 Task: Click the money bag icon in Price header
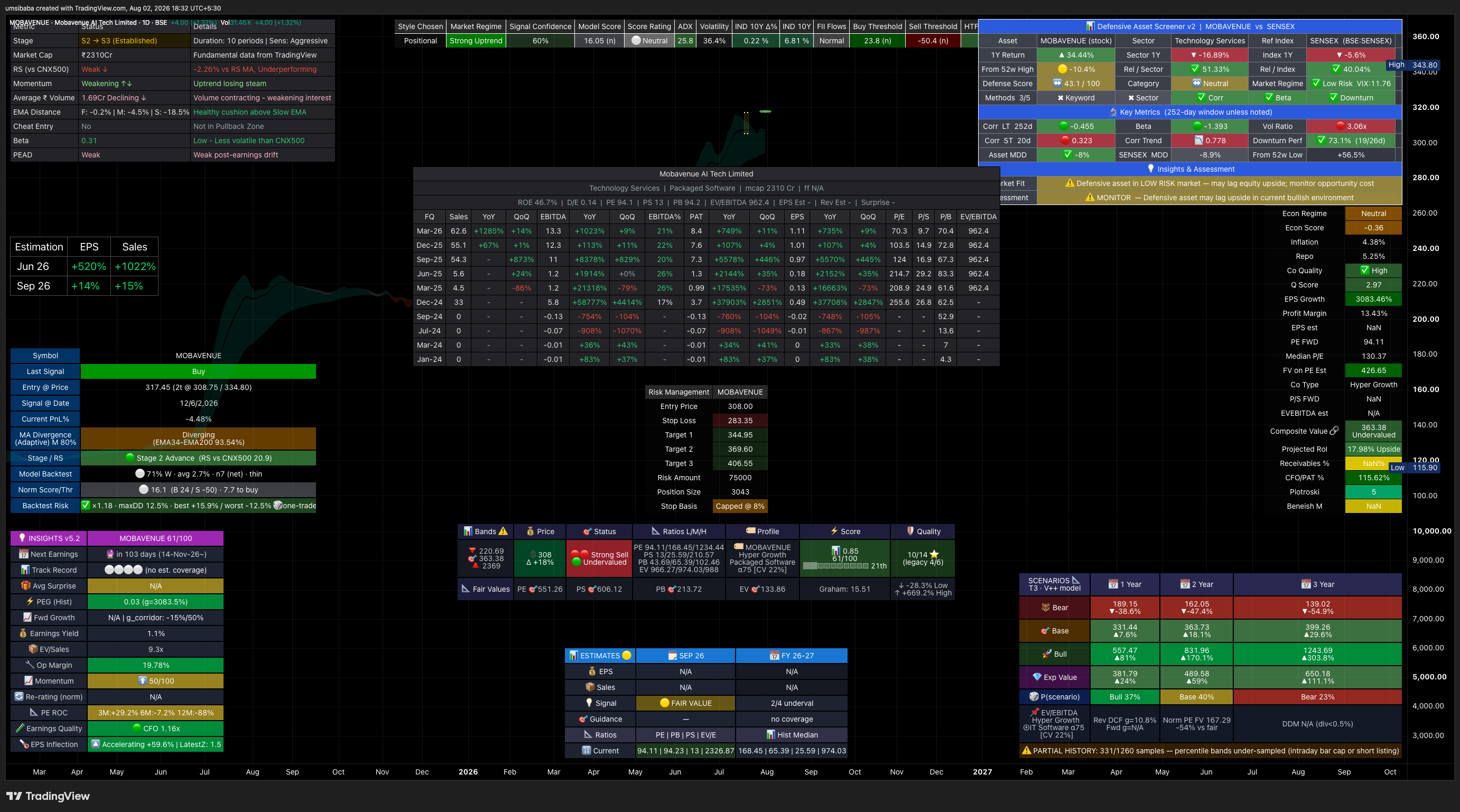coord(530,531)
